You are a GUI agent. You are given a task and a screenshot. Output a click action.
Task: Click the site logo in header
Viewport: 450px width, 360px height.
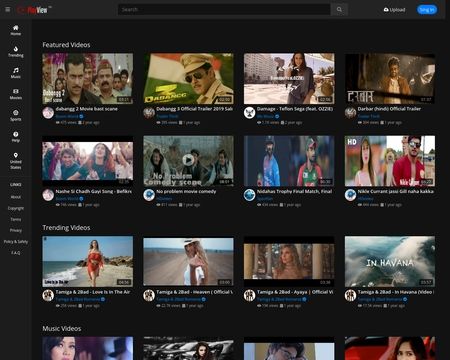pyautogui.click(x=34, y=10)
